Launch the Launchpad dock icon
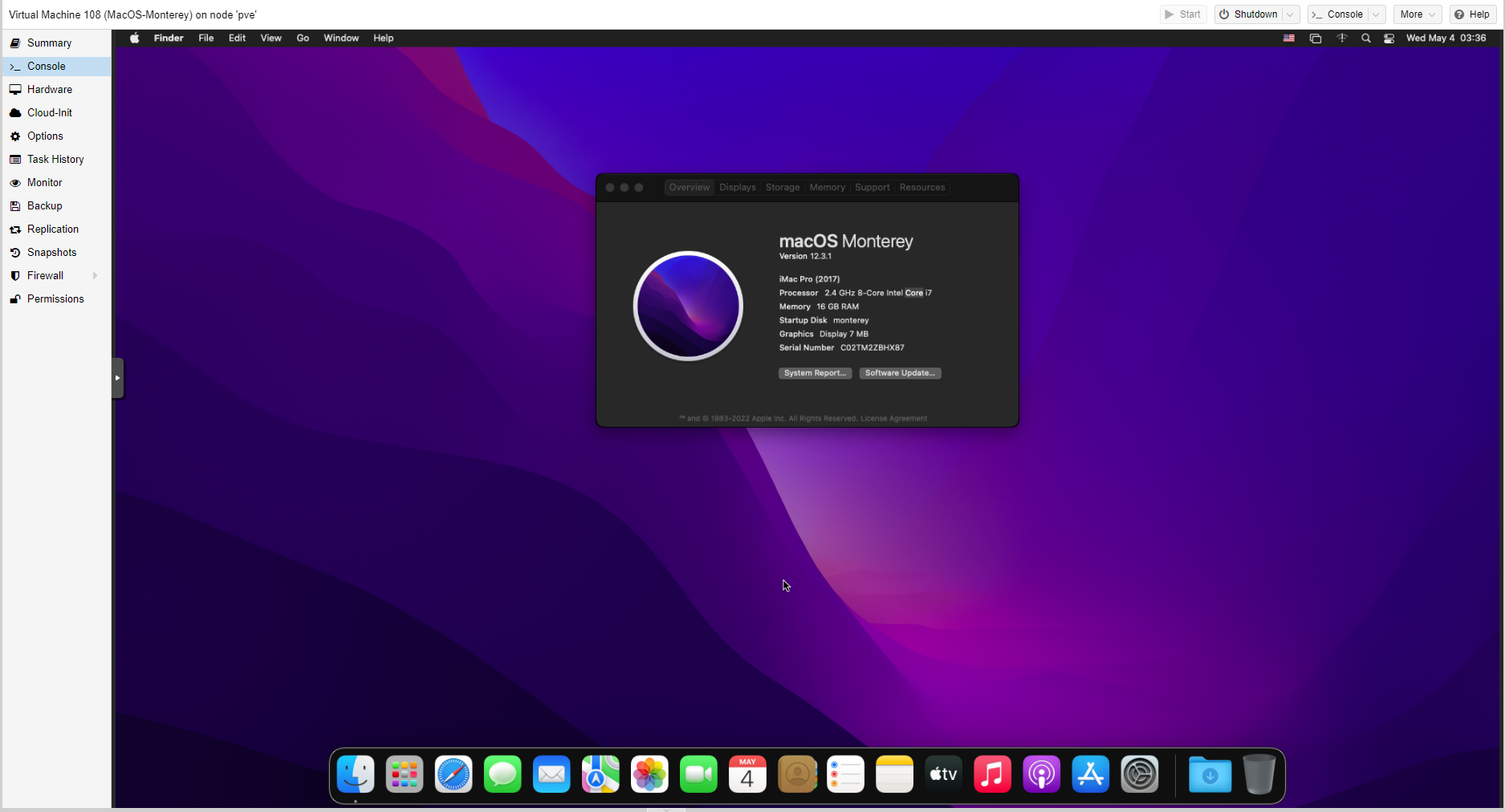This screenshot has width=1505, height=812. pyautogui.click(x=405, y=775)
